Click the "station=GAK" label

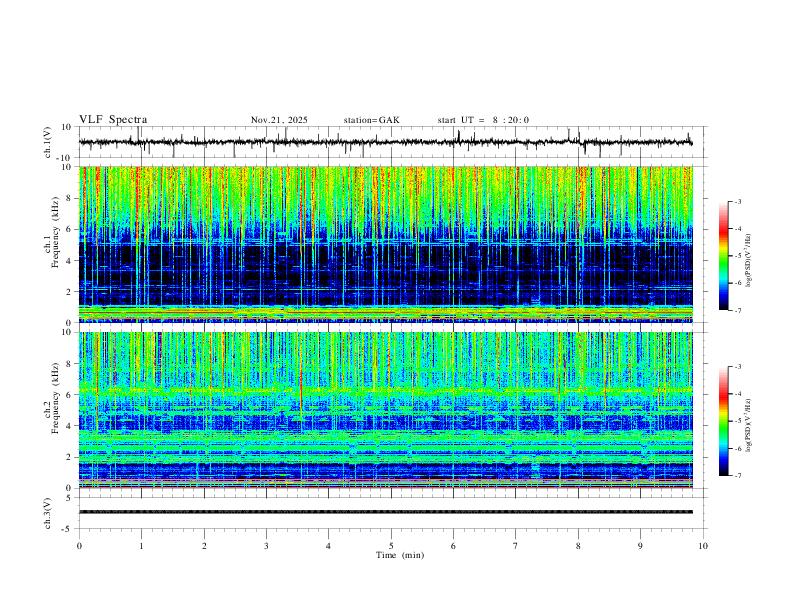(371, 120)
